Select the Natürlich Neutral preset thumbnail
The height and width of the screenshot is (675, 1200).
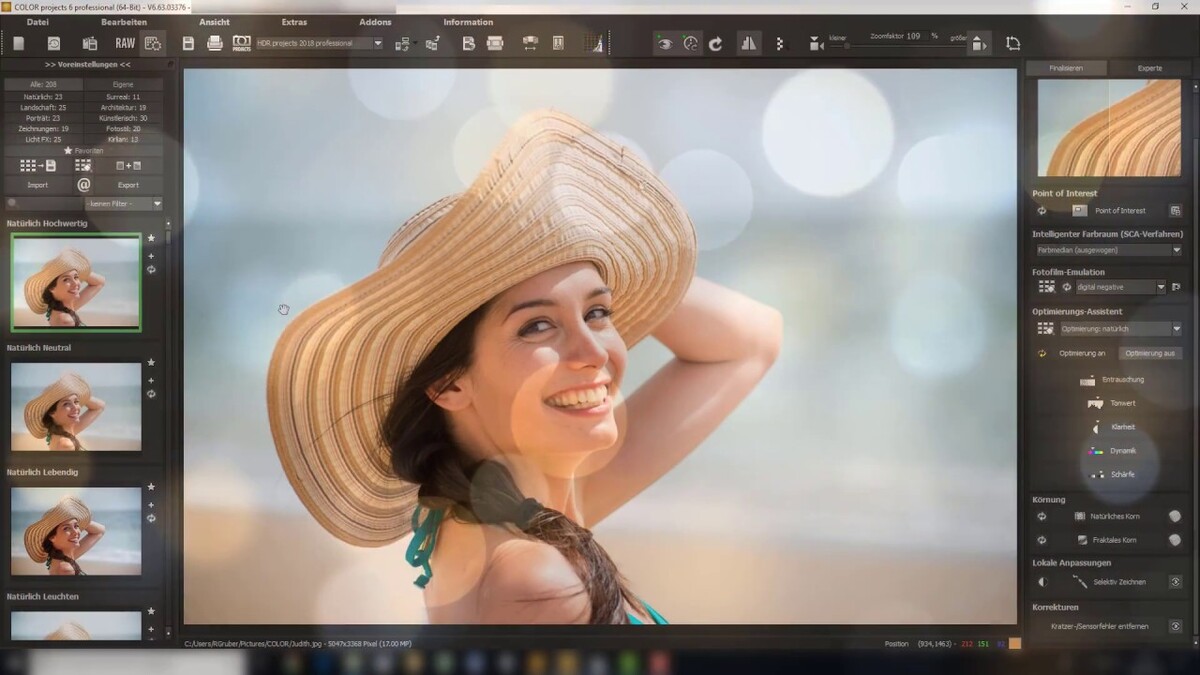pyautogui.click(x=76, y=406)
